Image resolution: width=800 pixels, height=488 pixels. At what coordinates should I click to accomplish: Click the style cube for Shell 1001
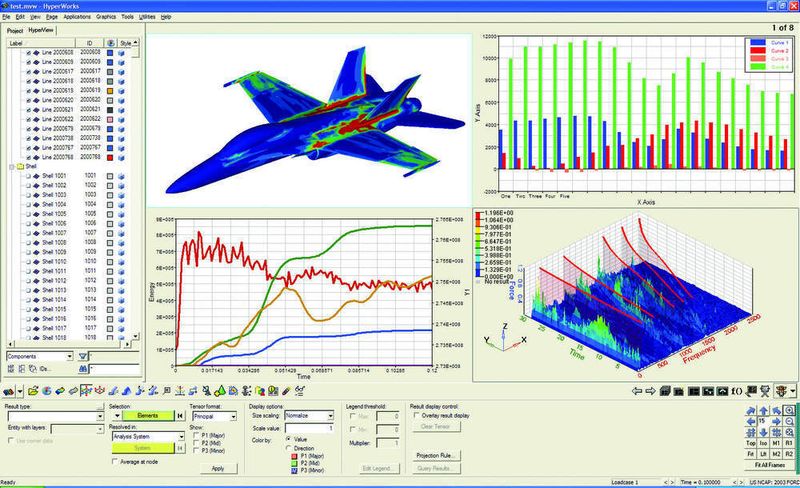coord(121,176)
